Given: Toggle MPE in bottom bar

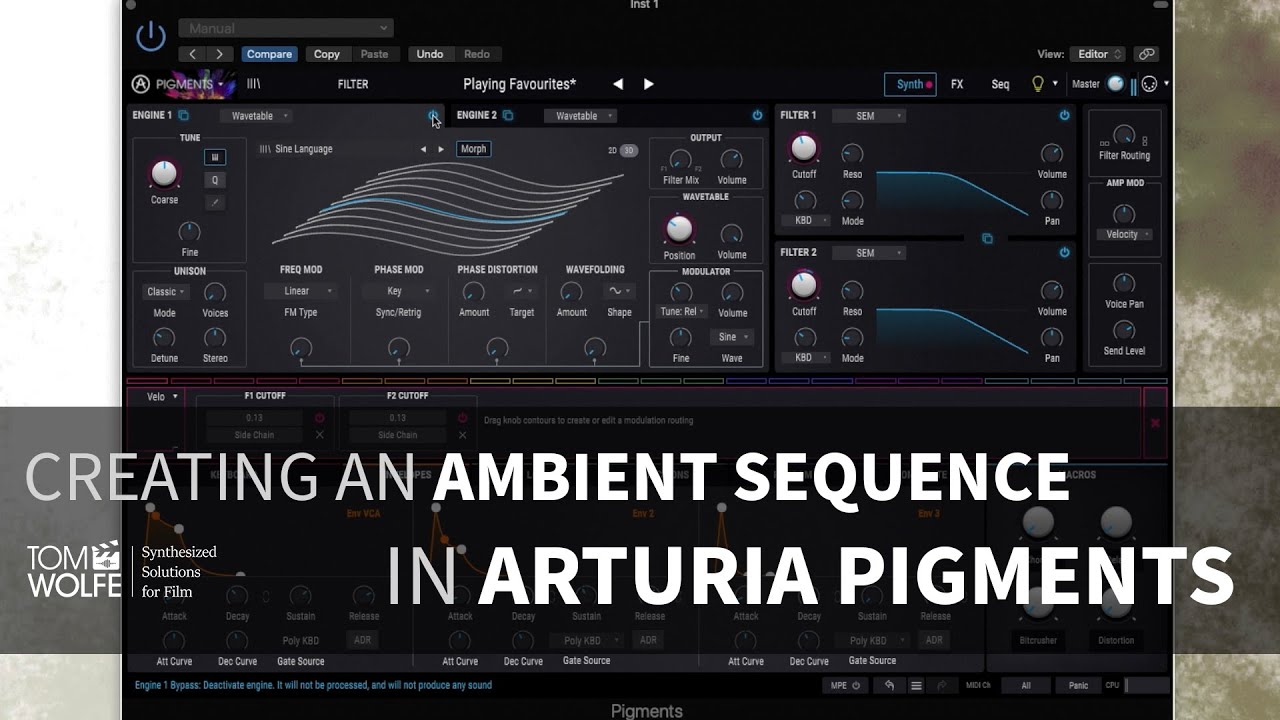Looking at the screenshot, I should 845,686.
